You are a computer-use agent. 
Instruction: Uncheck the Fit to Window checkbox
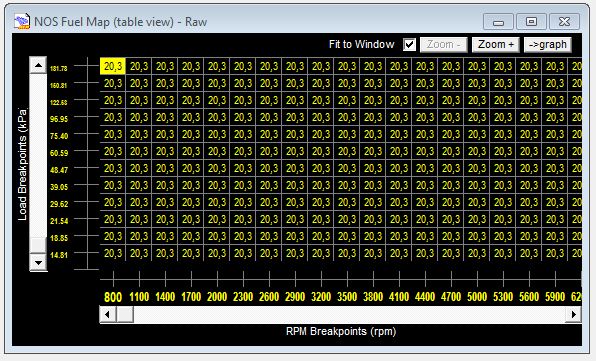(409, 44)
